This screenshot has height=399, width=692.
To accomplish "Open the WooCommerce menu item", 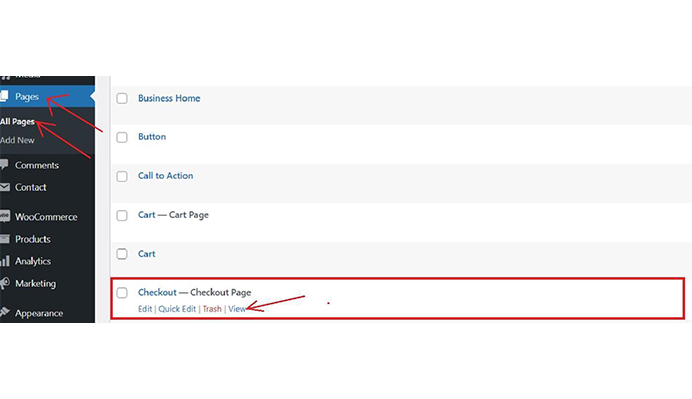I will click(x=47, y=217).
